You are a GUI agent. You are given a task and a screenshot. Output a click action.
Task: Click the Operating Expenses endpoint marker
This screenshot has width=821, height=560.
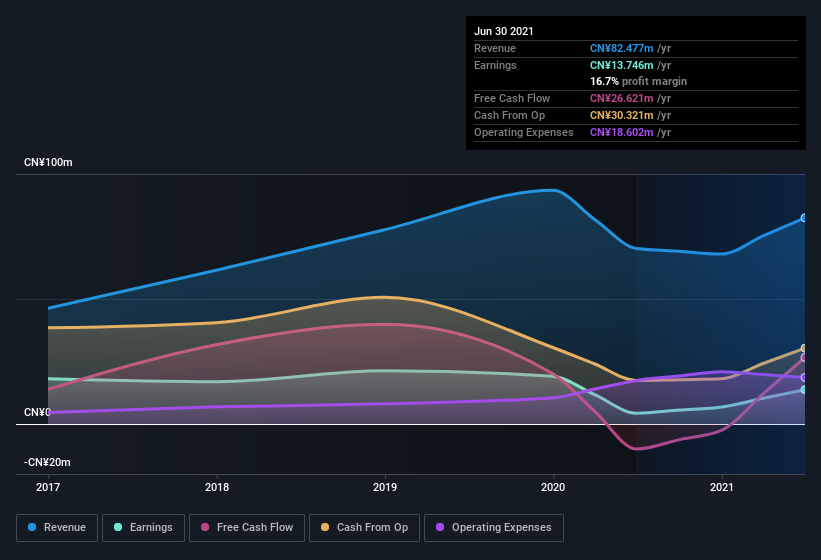point(804,377)
